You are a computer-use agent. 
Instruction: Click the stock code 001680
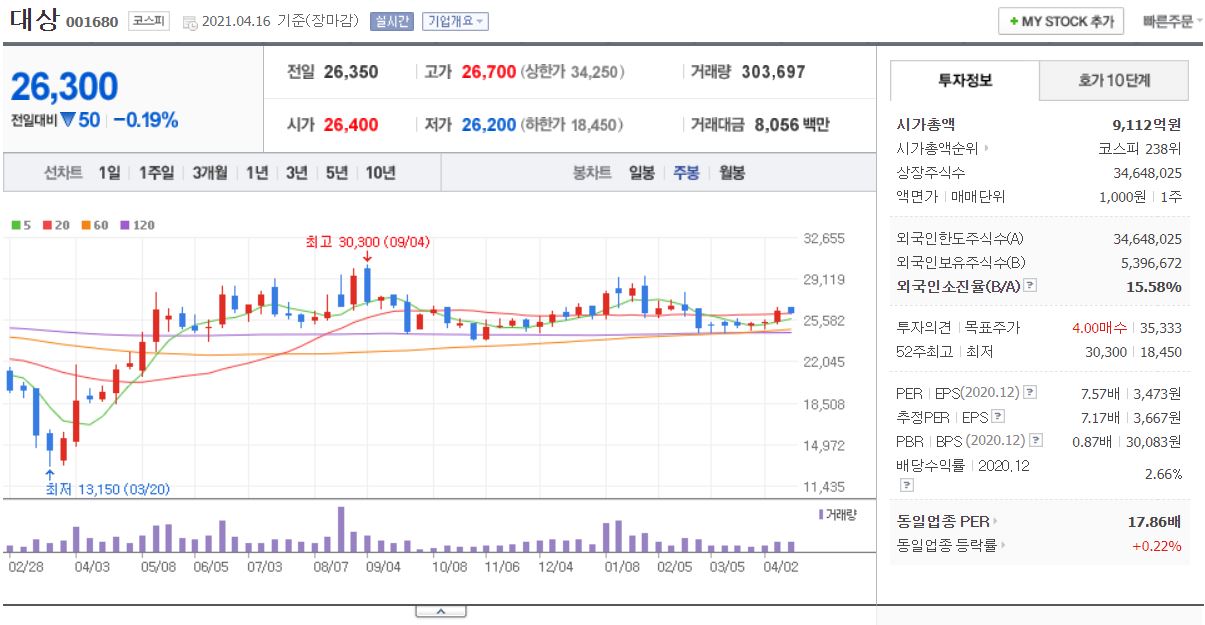(x=92, y=22)
